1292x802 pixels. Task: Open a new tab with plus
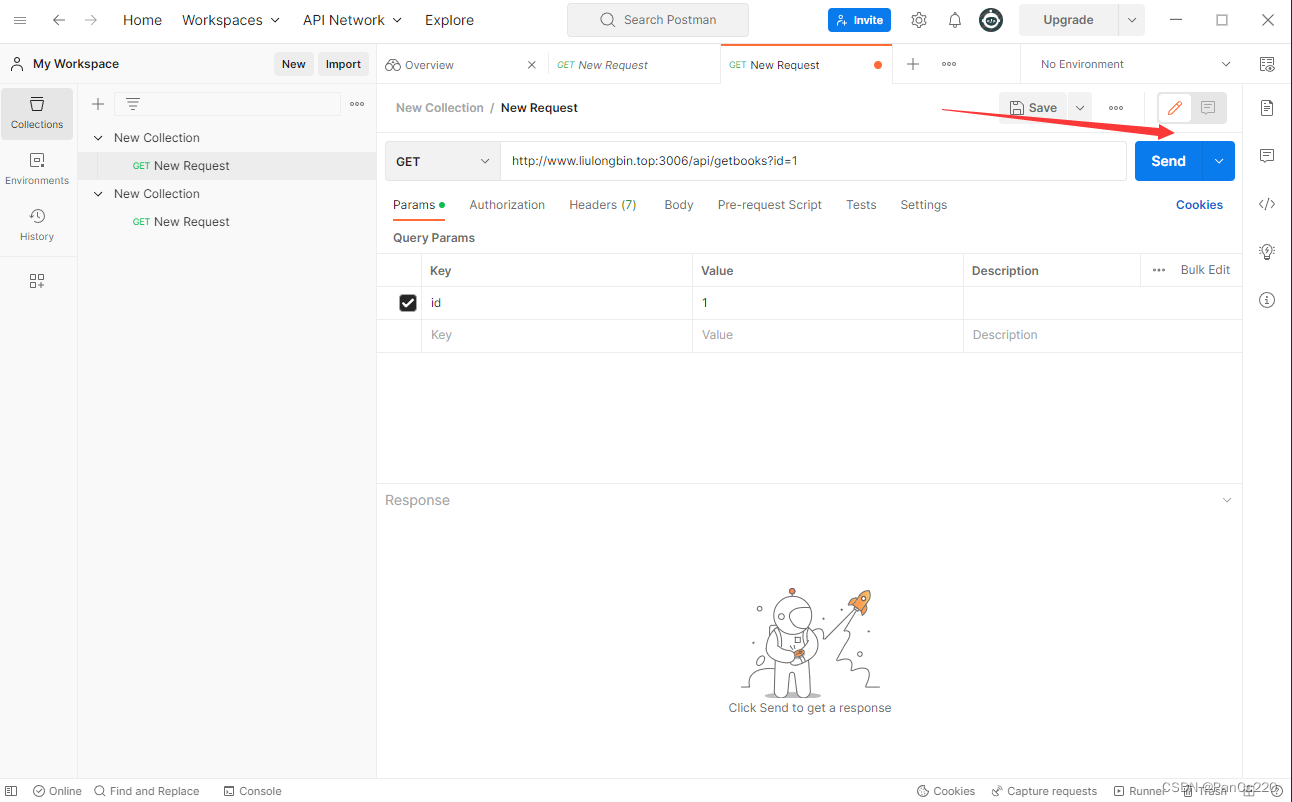pos(913,64)
